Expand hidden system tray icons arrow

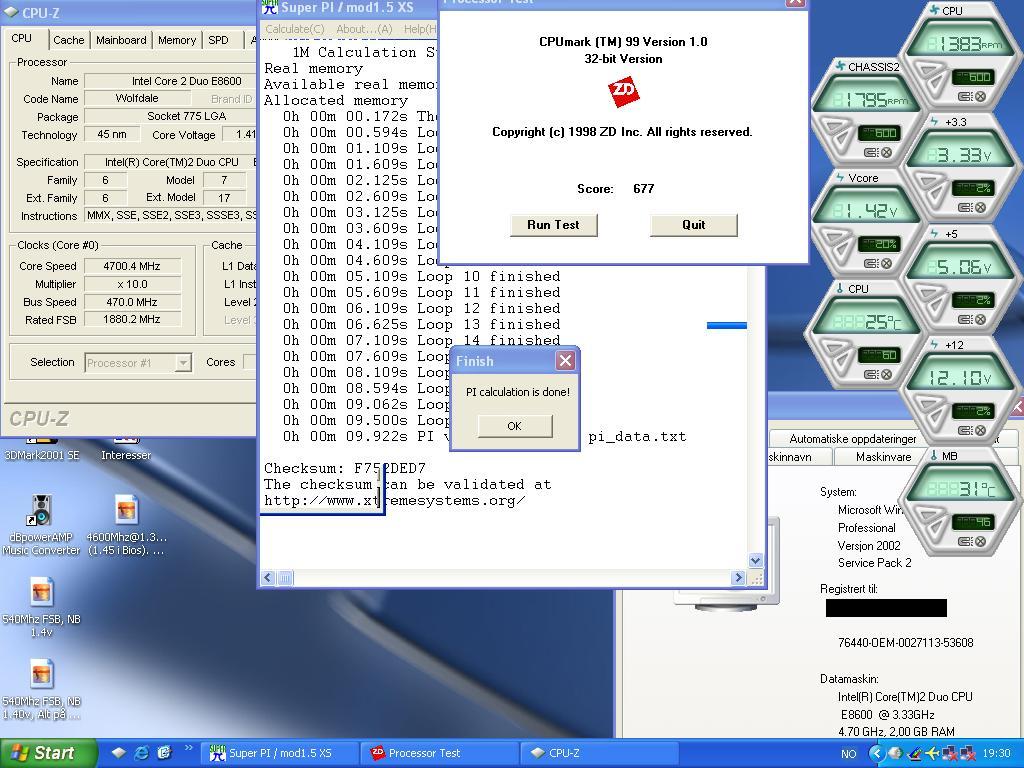[x=876, y=753]
